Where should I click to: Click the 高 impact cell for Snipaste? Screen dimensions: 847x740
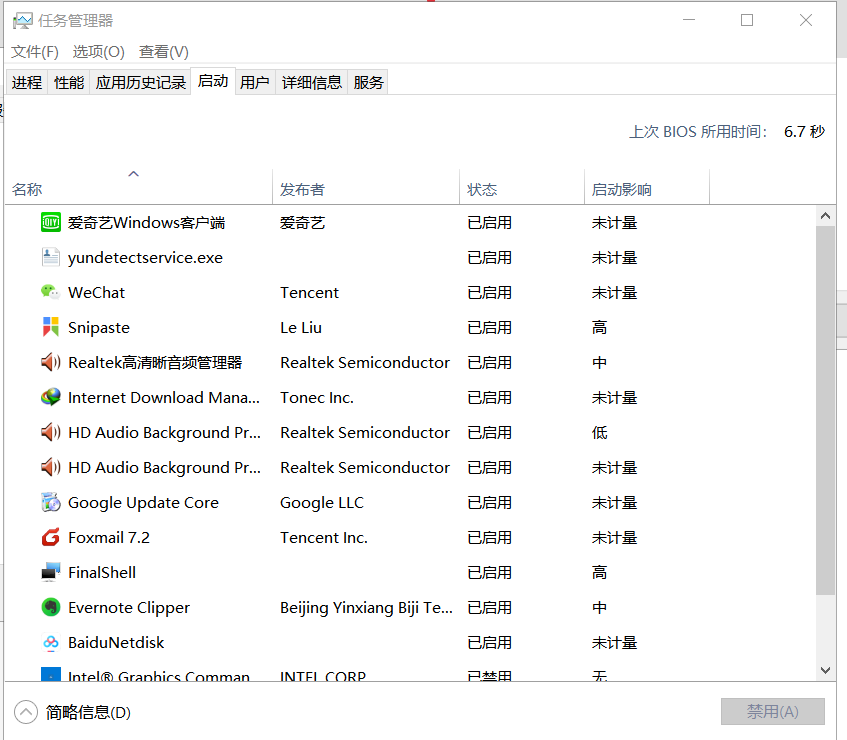[599, 328]
